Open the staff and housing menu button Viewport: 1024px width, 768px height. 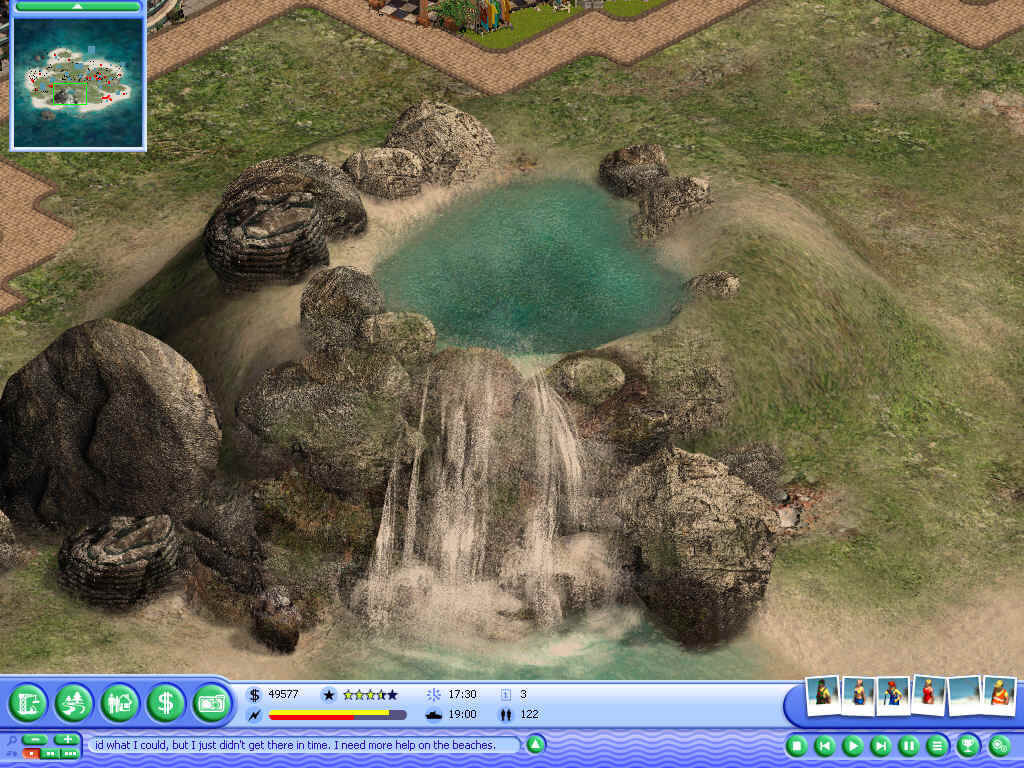[x=120, y=703]
